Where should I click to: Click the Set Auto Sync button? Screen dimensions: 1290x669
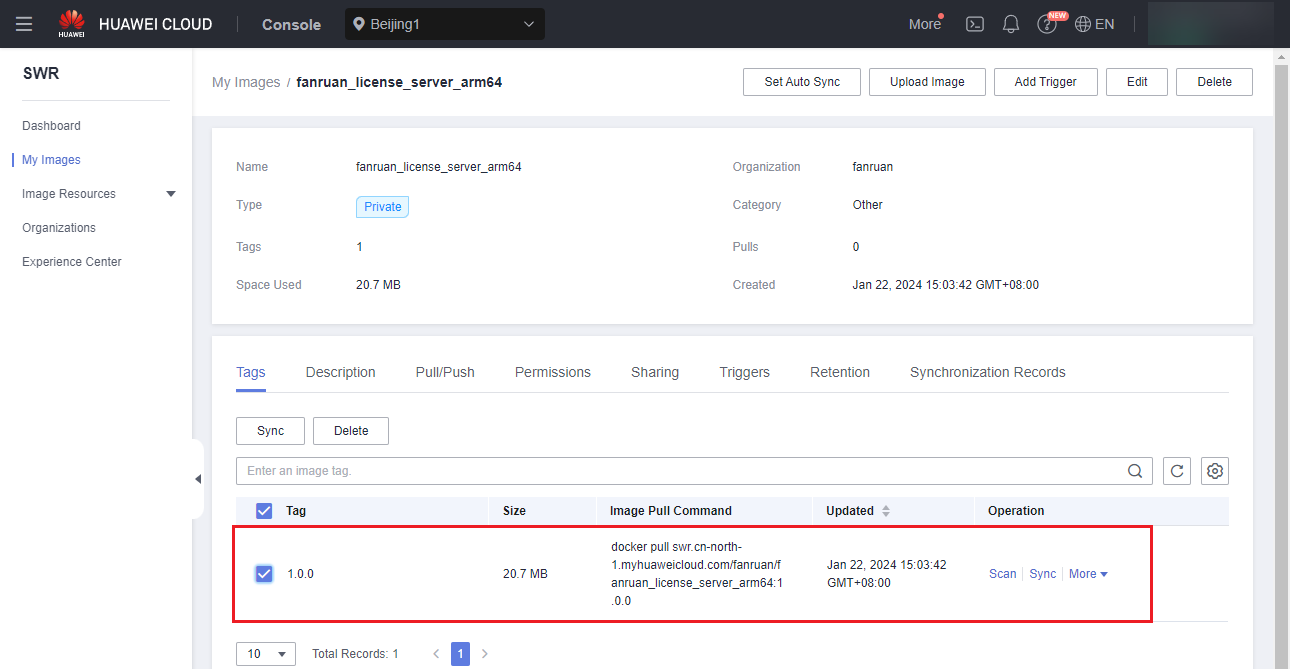tap(802, 82)
